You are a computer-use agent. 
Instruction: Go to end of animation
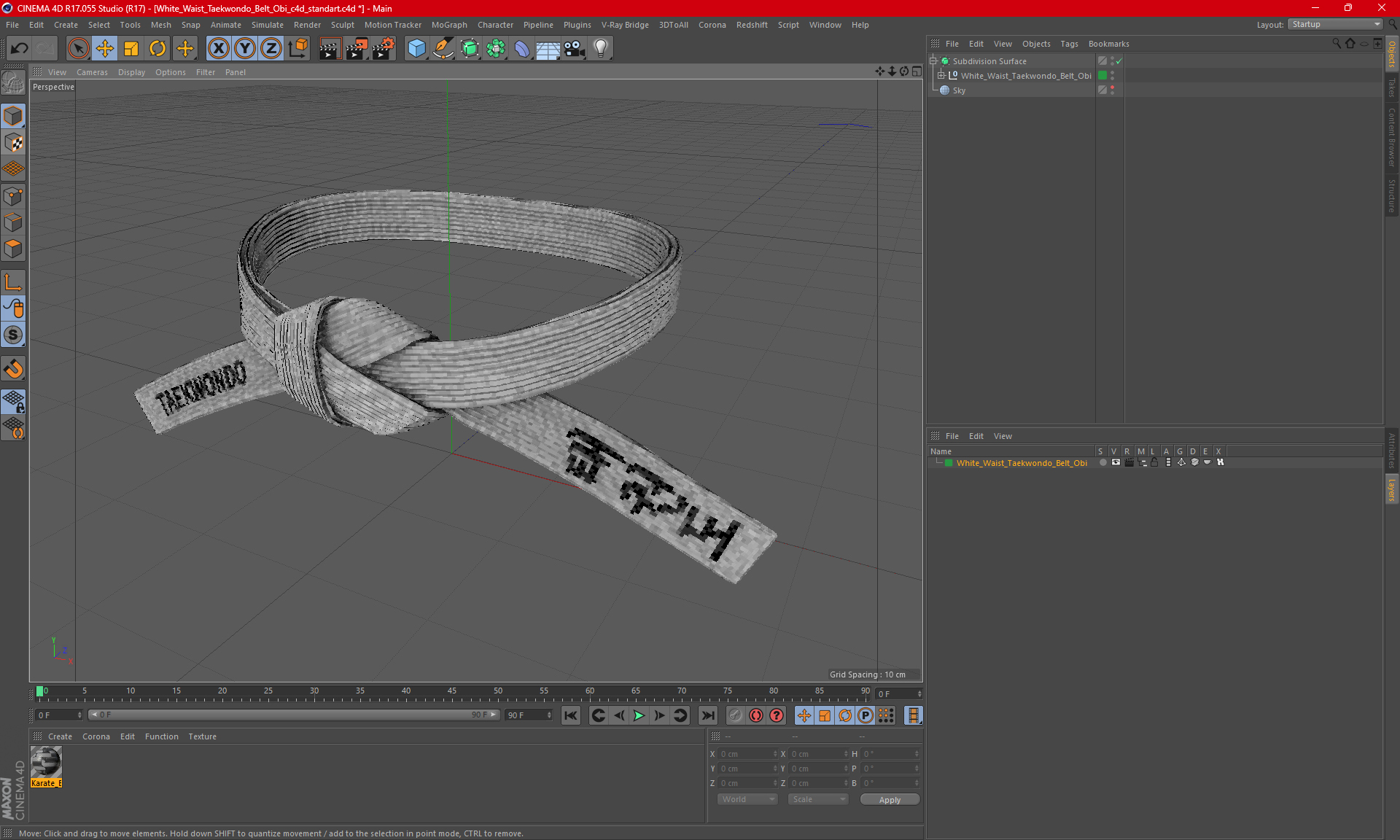(708, 715)
